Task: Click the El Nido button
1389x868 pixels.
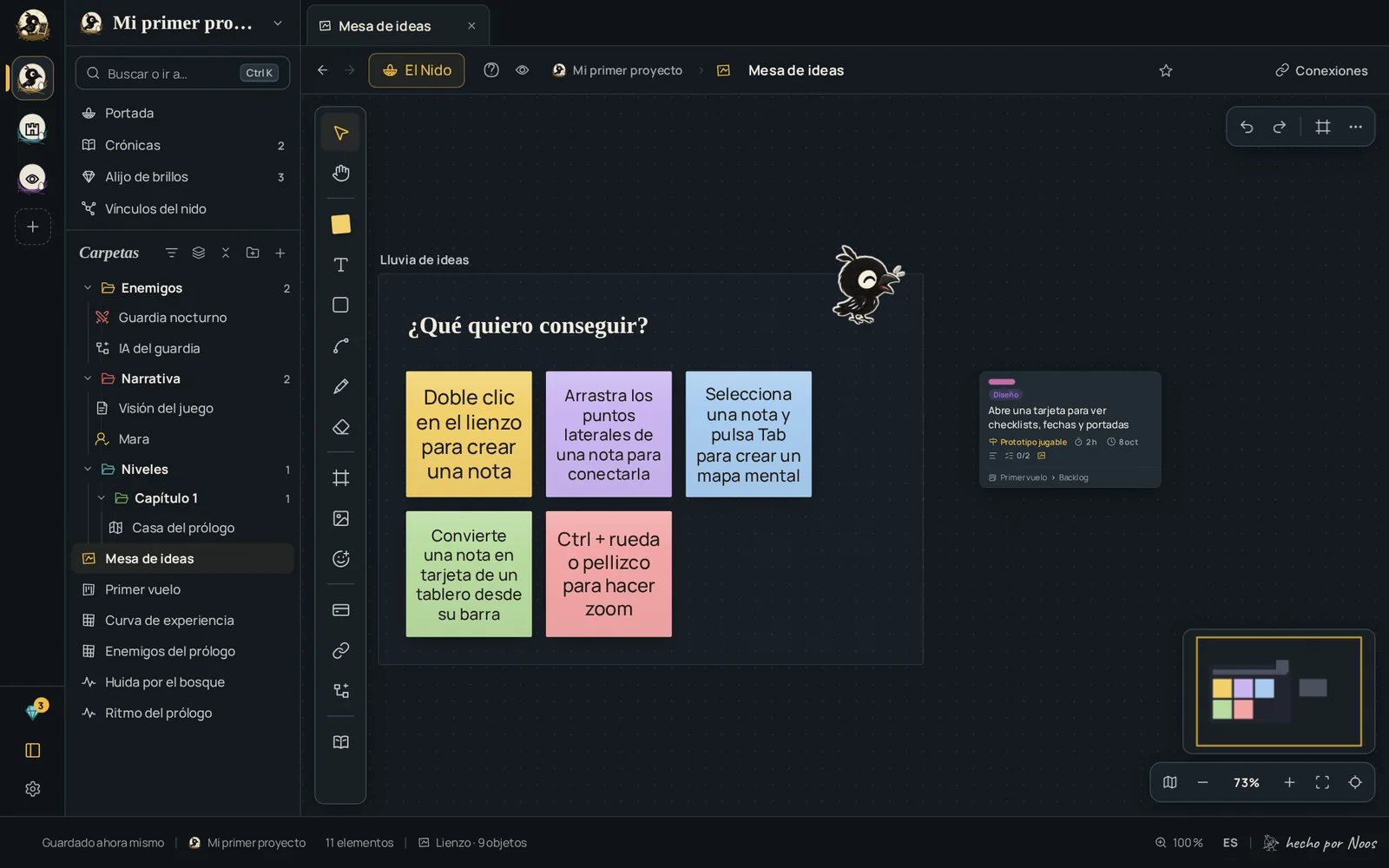Action: (x=417, y=70)
